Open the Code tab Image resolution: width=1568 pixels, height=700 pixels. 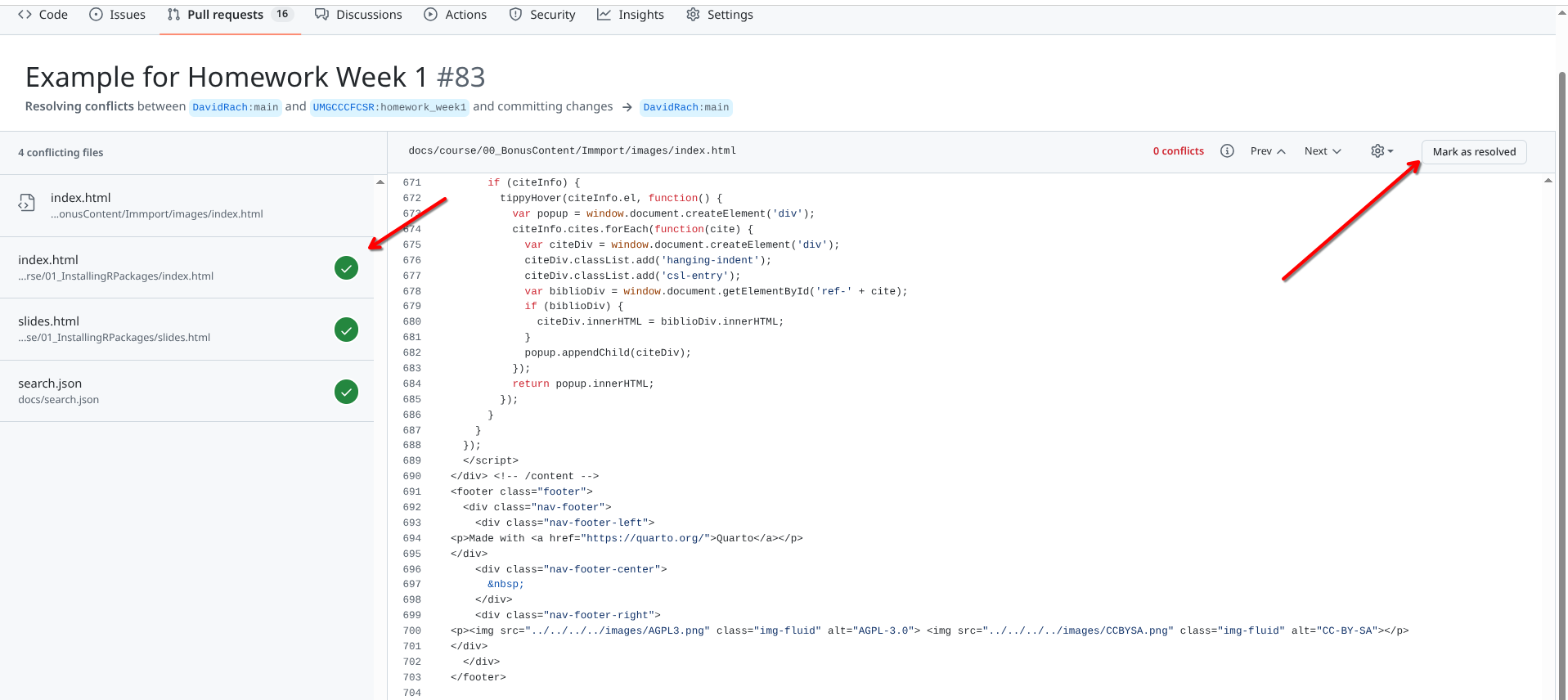(x=43, y=15)
